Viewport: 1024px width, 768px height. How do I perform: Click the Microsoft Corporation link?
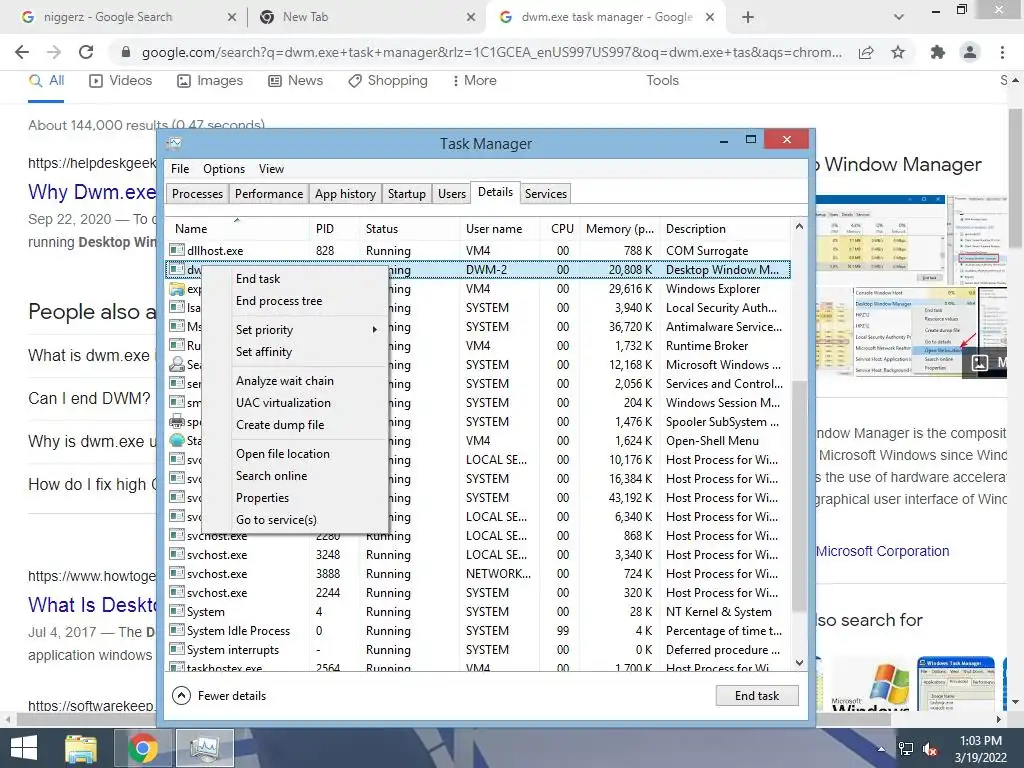pos(882,551)
